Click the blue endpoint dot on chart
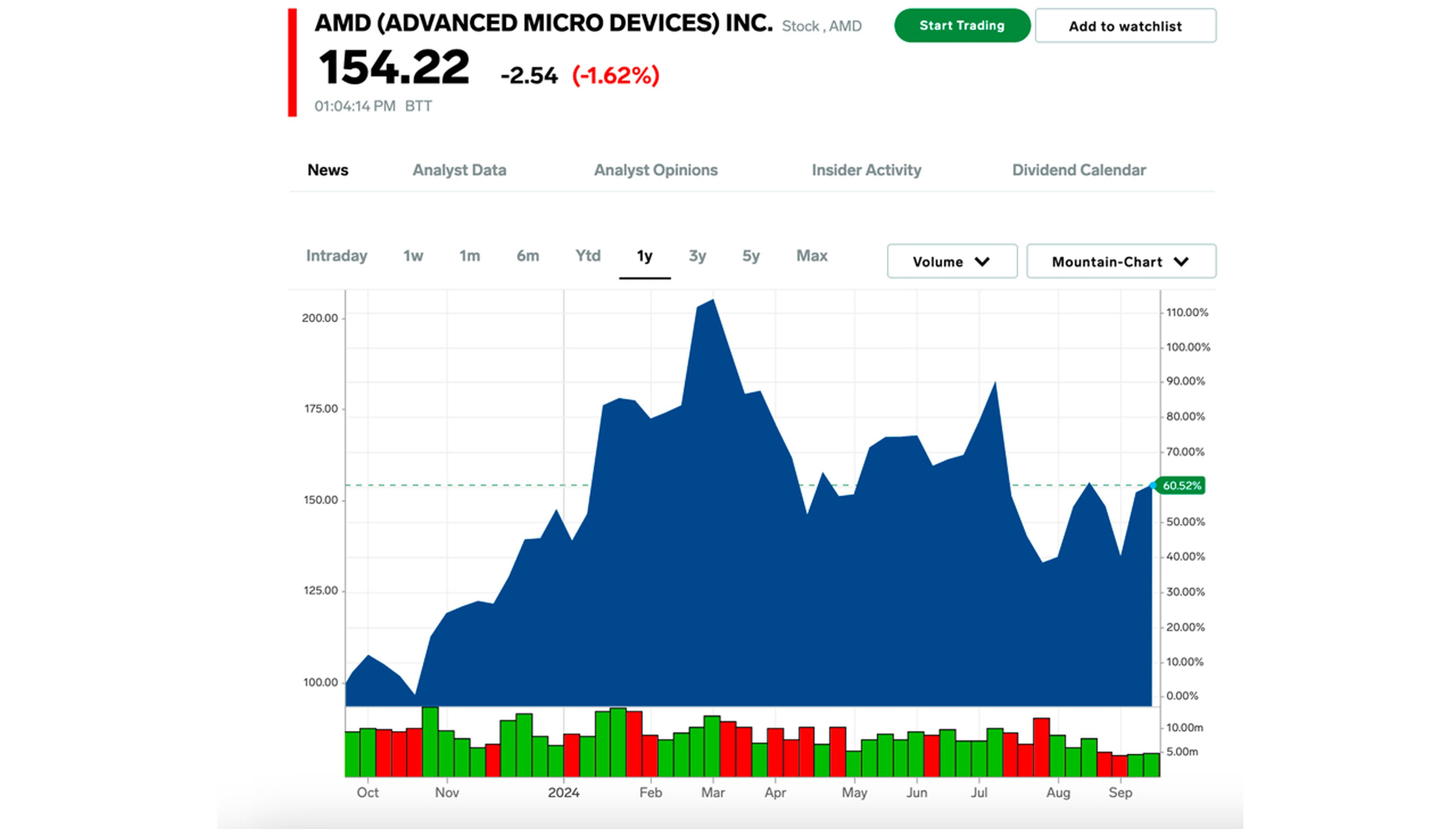 (x=1153, y=486)
